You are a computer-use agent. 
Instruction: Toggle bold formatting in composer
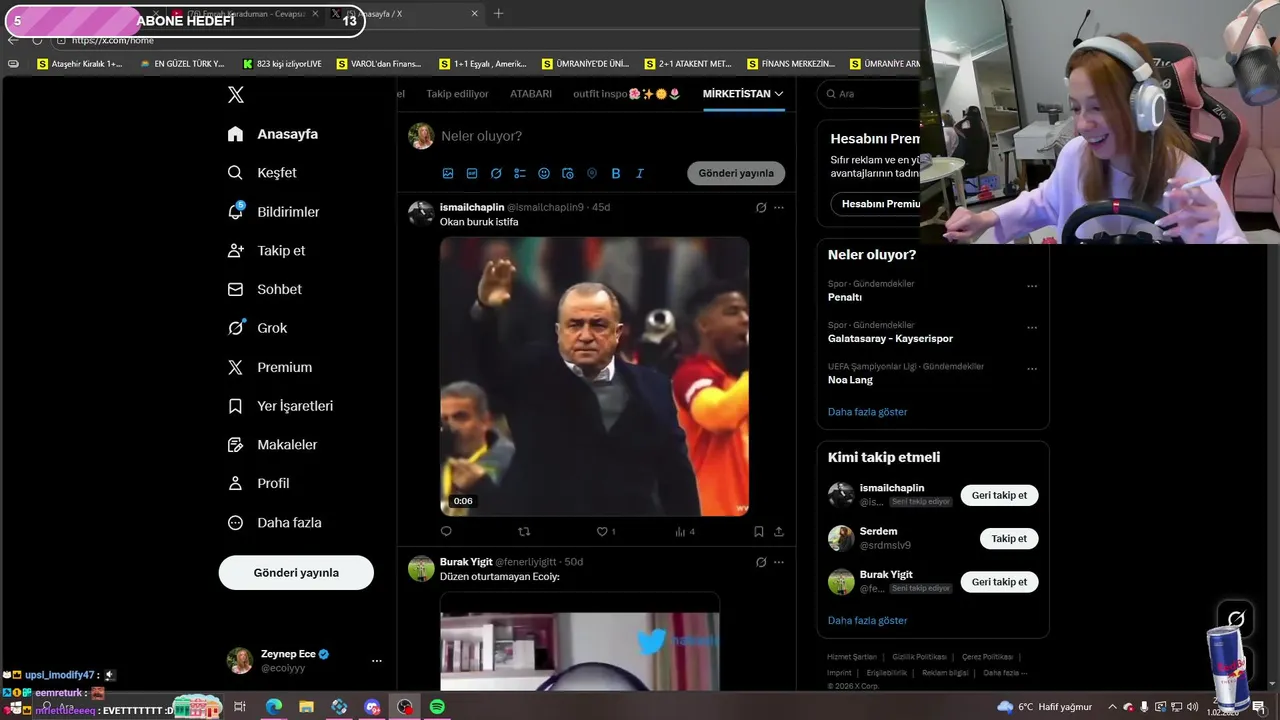click(616, 173)
